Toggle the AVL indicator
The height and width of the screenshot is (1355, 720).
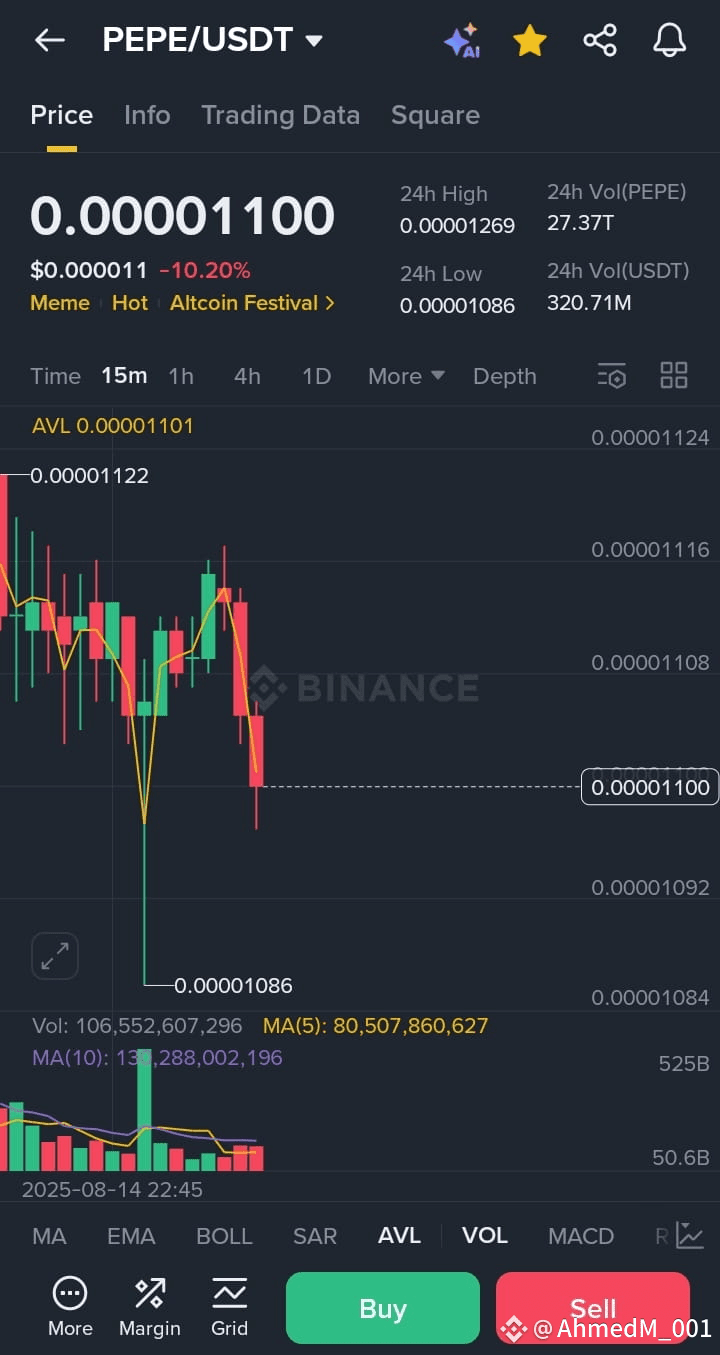coord(399,1236)
